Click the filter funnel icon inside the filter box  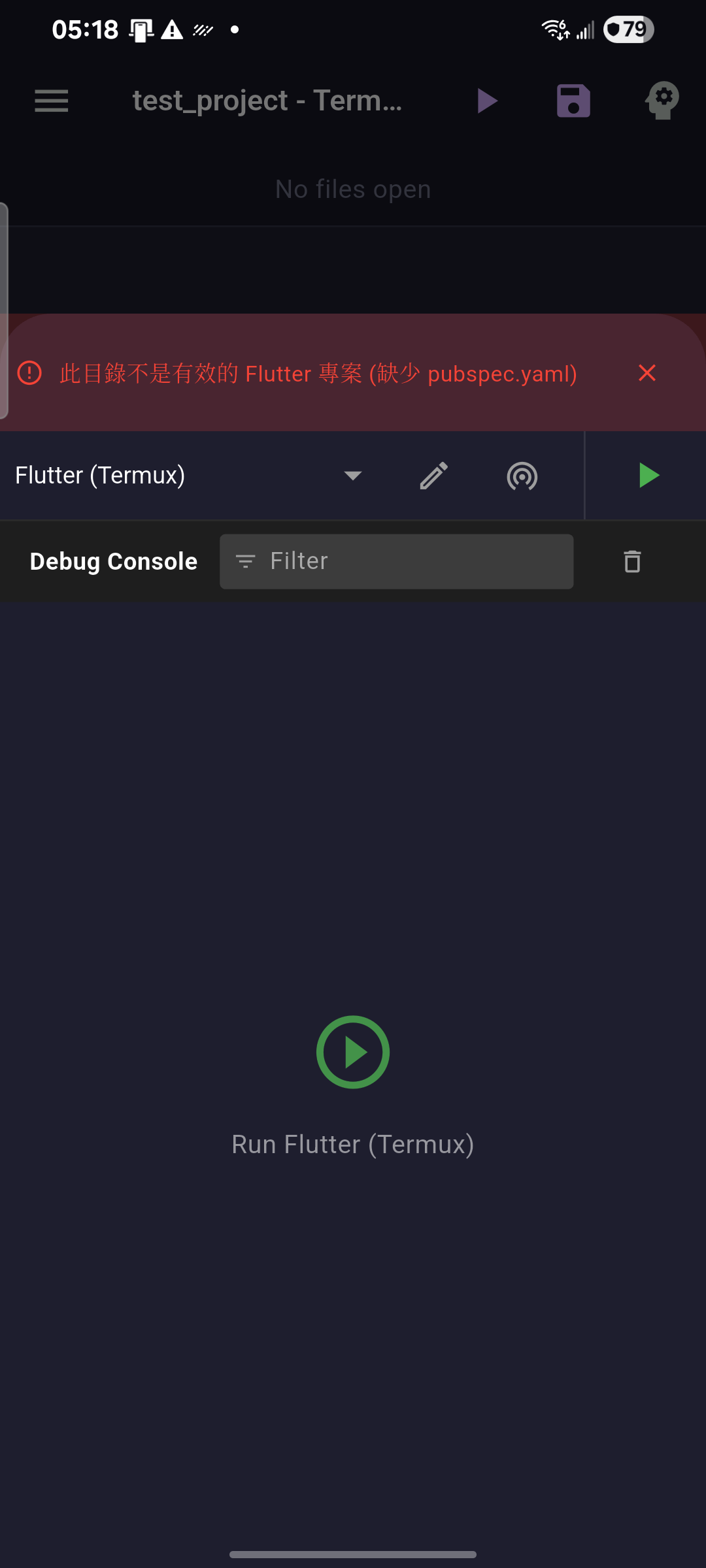point(246,561)
